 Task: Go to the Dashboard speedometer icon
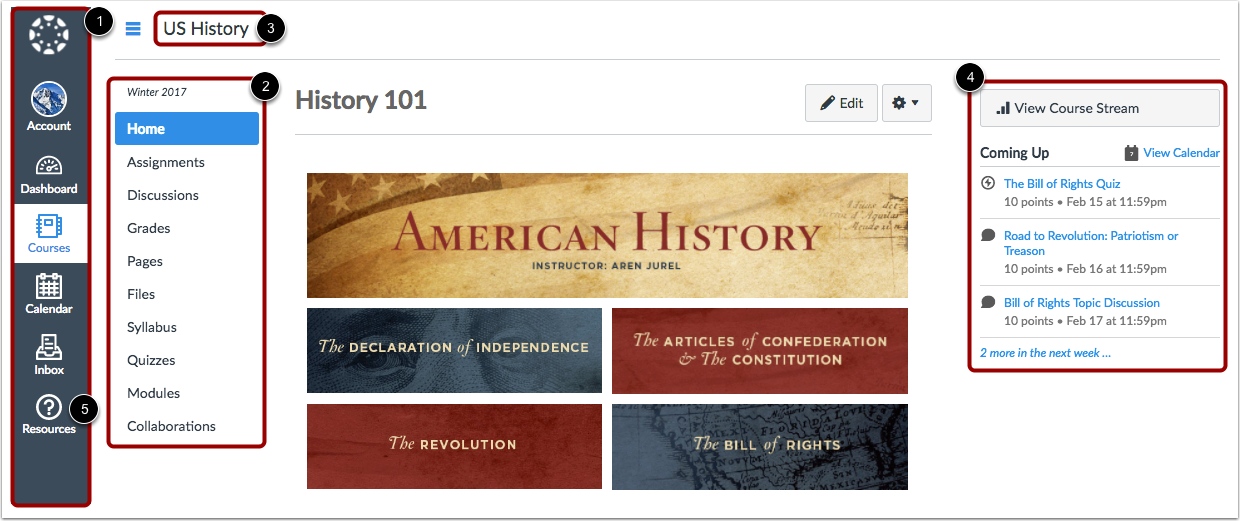click(49, 166)
